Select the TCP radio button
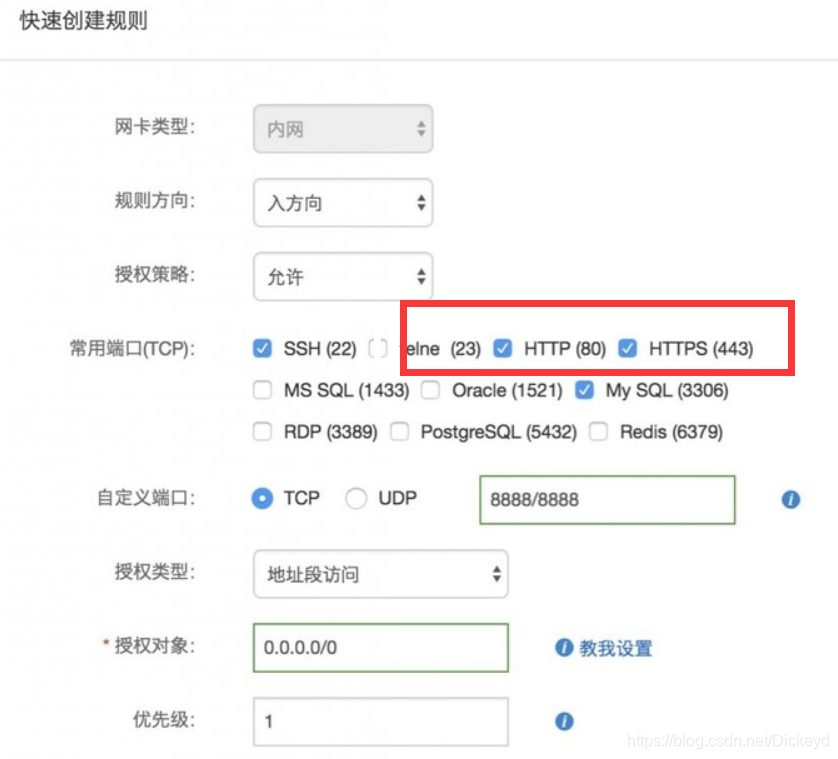The width and height of the screenshot is (838, 759). 262,498
